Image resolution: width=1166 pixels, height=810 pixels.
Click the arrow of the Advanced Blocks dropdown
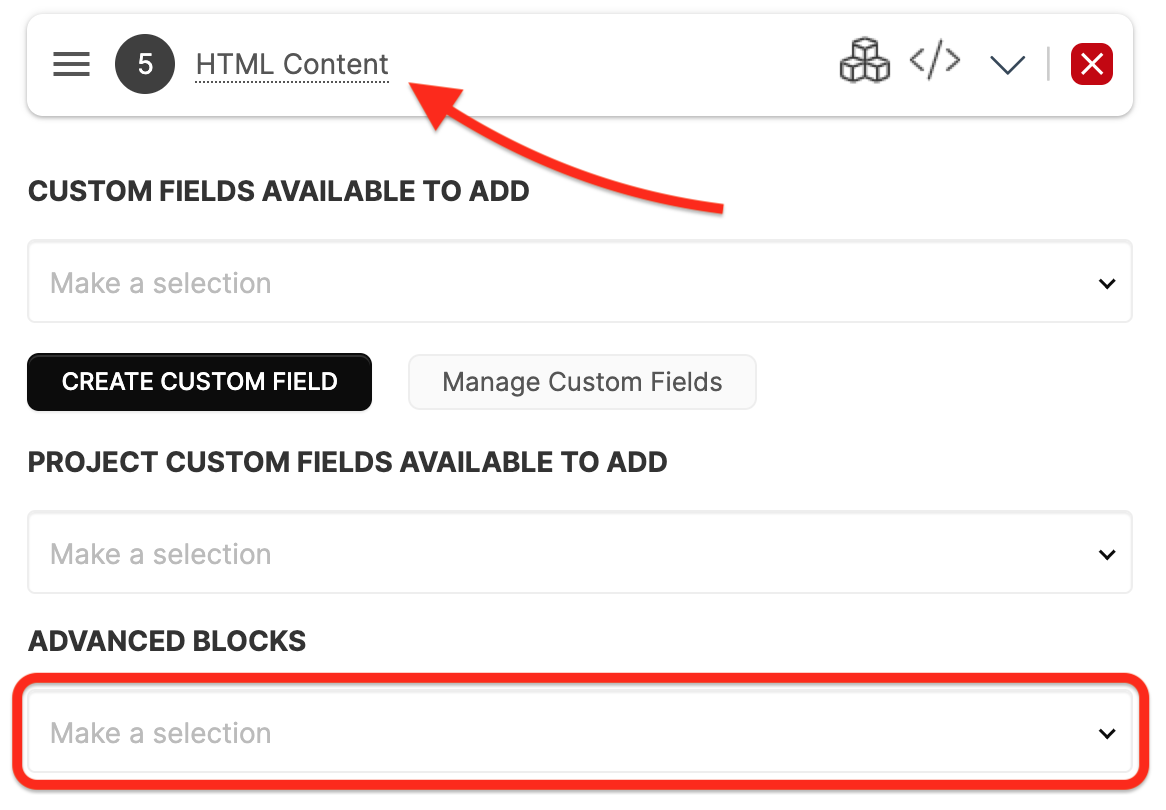coord(1107,733)
